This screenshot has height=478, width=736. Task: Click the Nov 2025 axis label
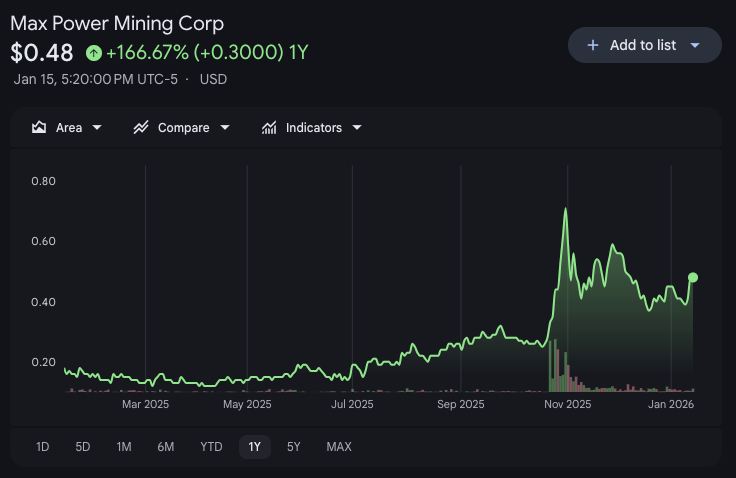(x=568, y=404)
